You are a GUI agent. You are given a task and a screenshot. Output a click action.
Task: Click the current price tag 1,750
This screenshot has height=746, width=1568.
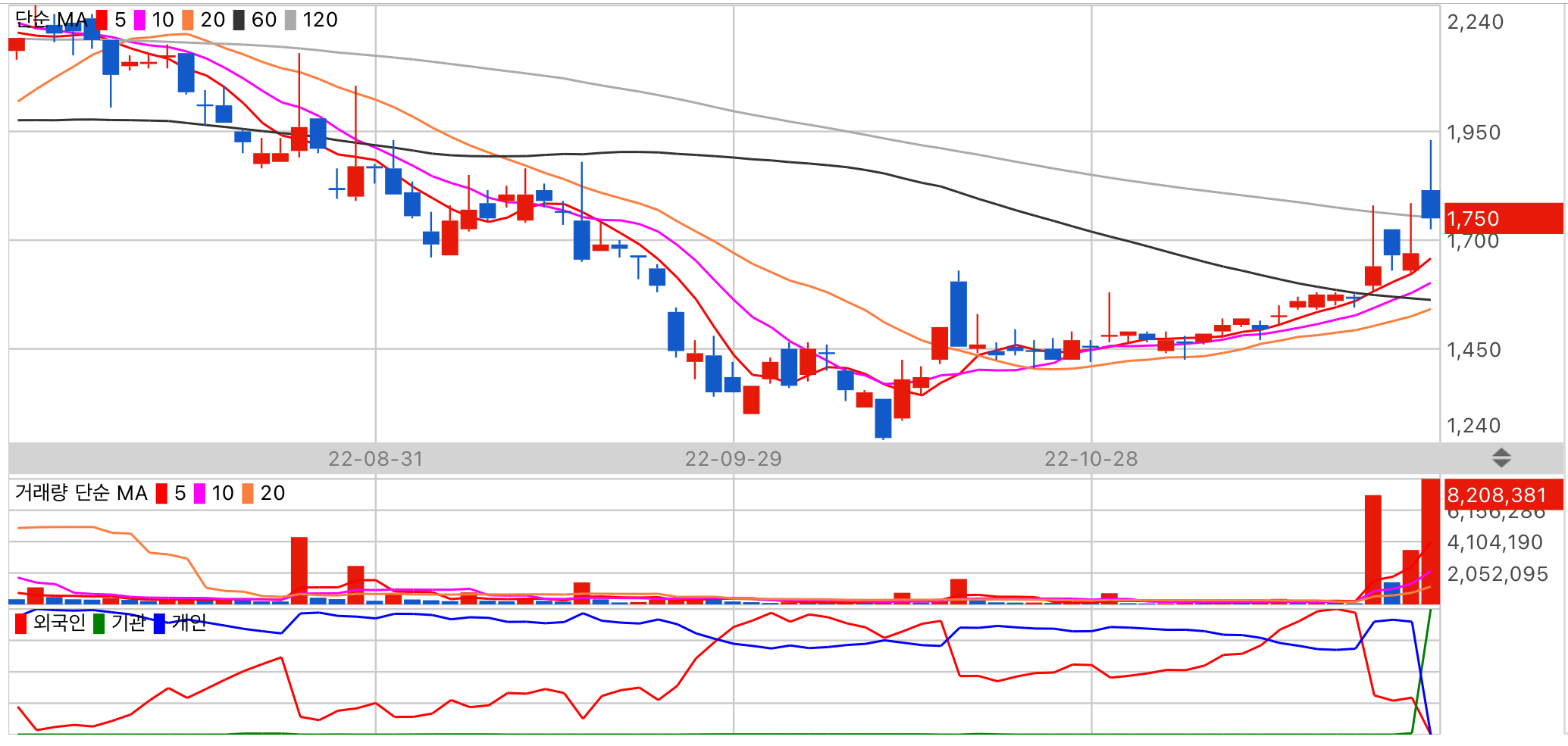click(x=1504, y=218)
